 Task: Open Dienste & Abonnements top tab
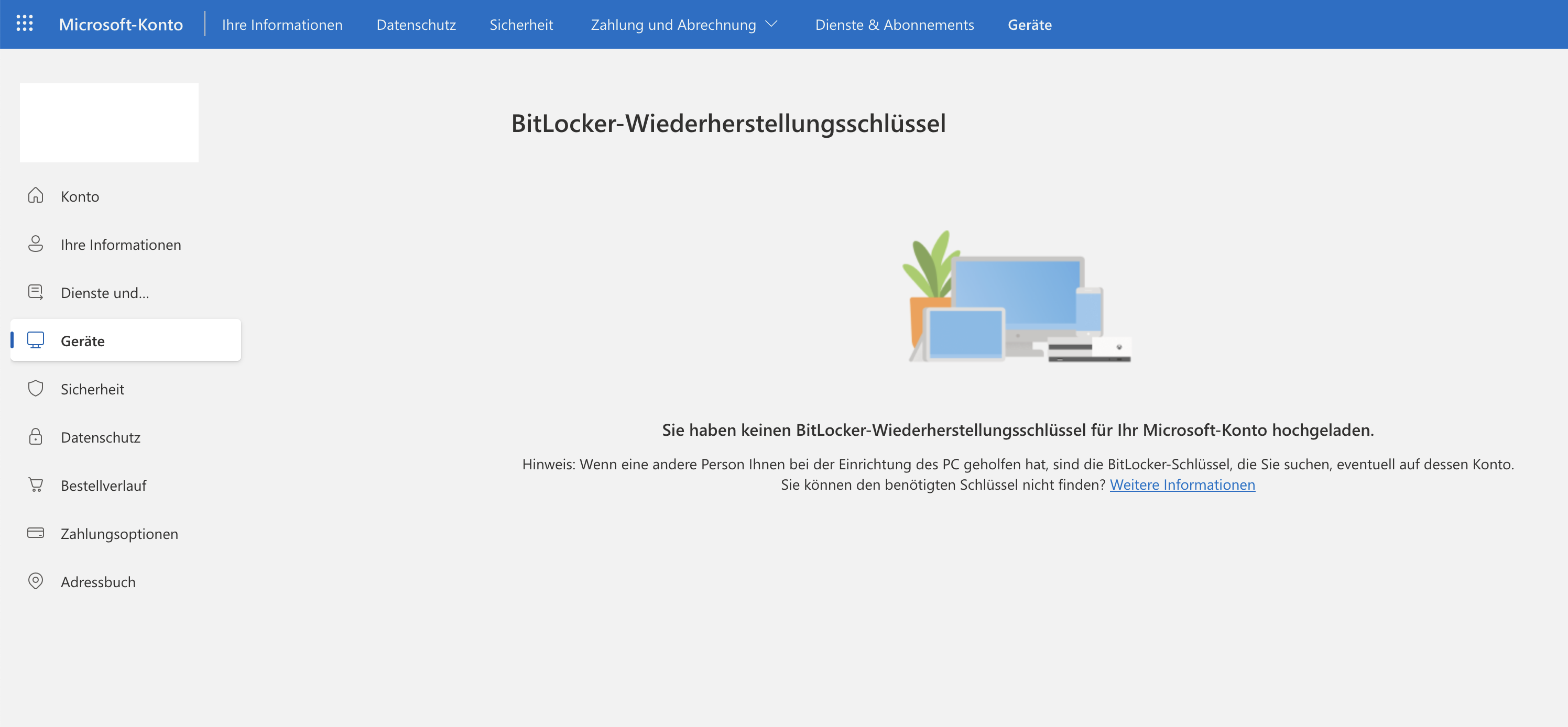894,25
